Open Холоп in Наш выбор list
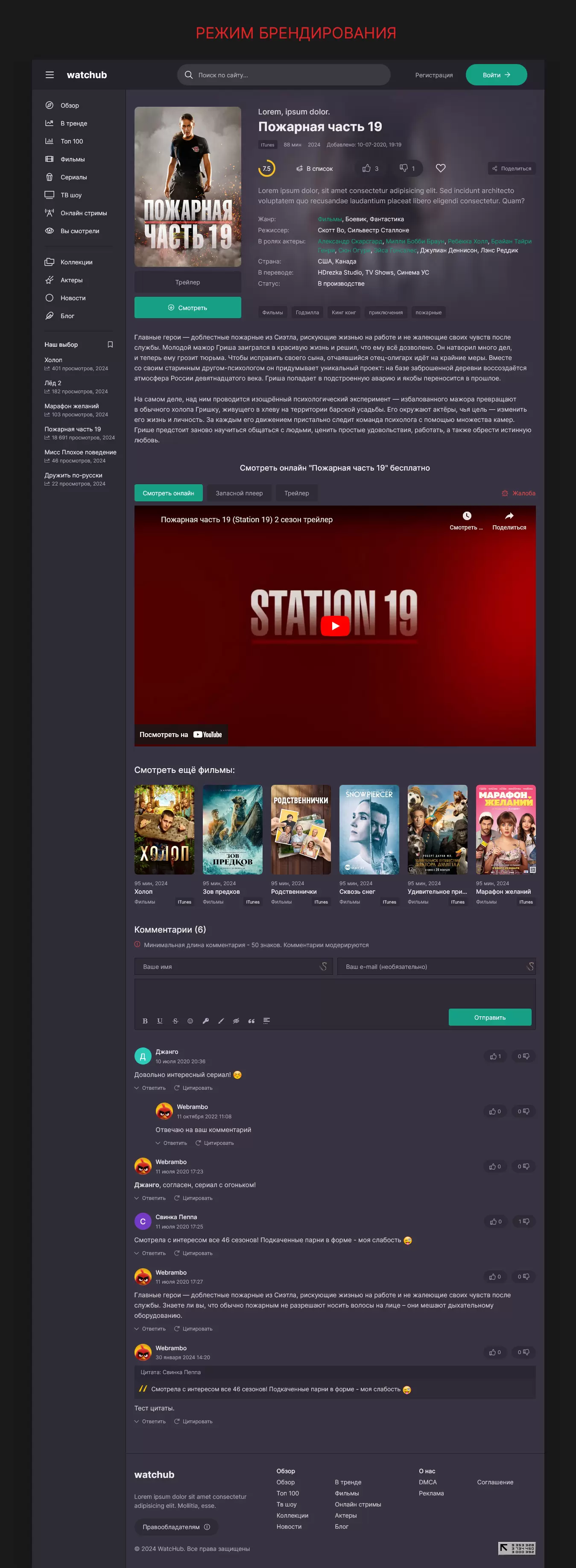Image resolution: width=576 pixels, height=1568 pixels. (53, 360)
